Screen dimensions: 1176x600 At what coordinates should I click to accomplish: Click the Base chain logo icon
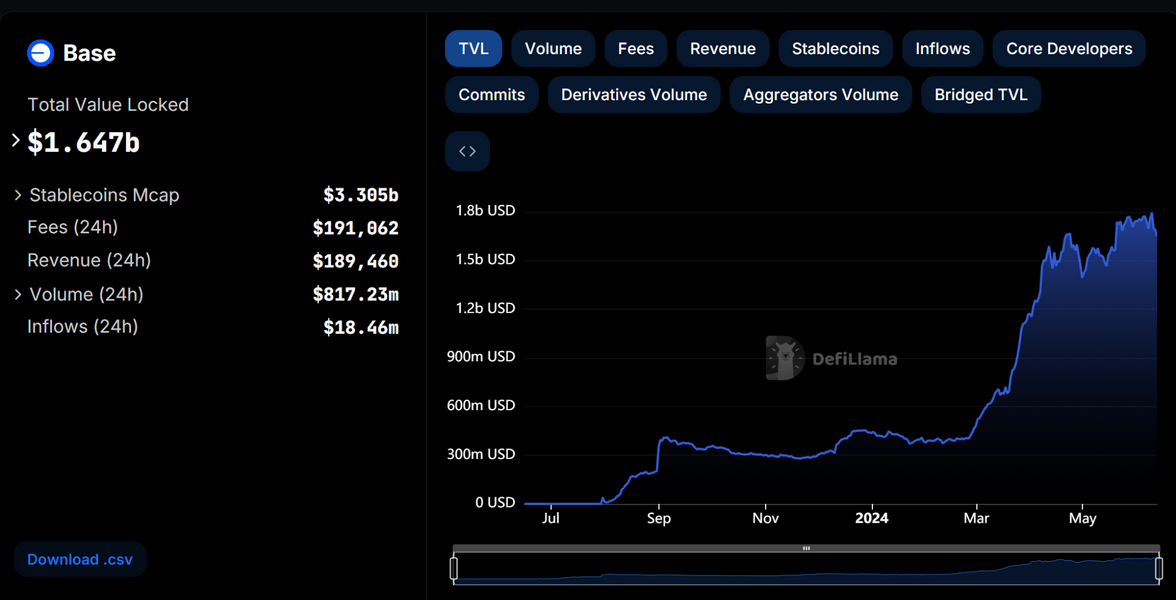[x=40, y=53]
